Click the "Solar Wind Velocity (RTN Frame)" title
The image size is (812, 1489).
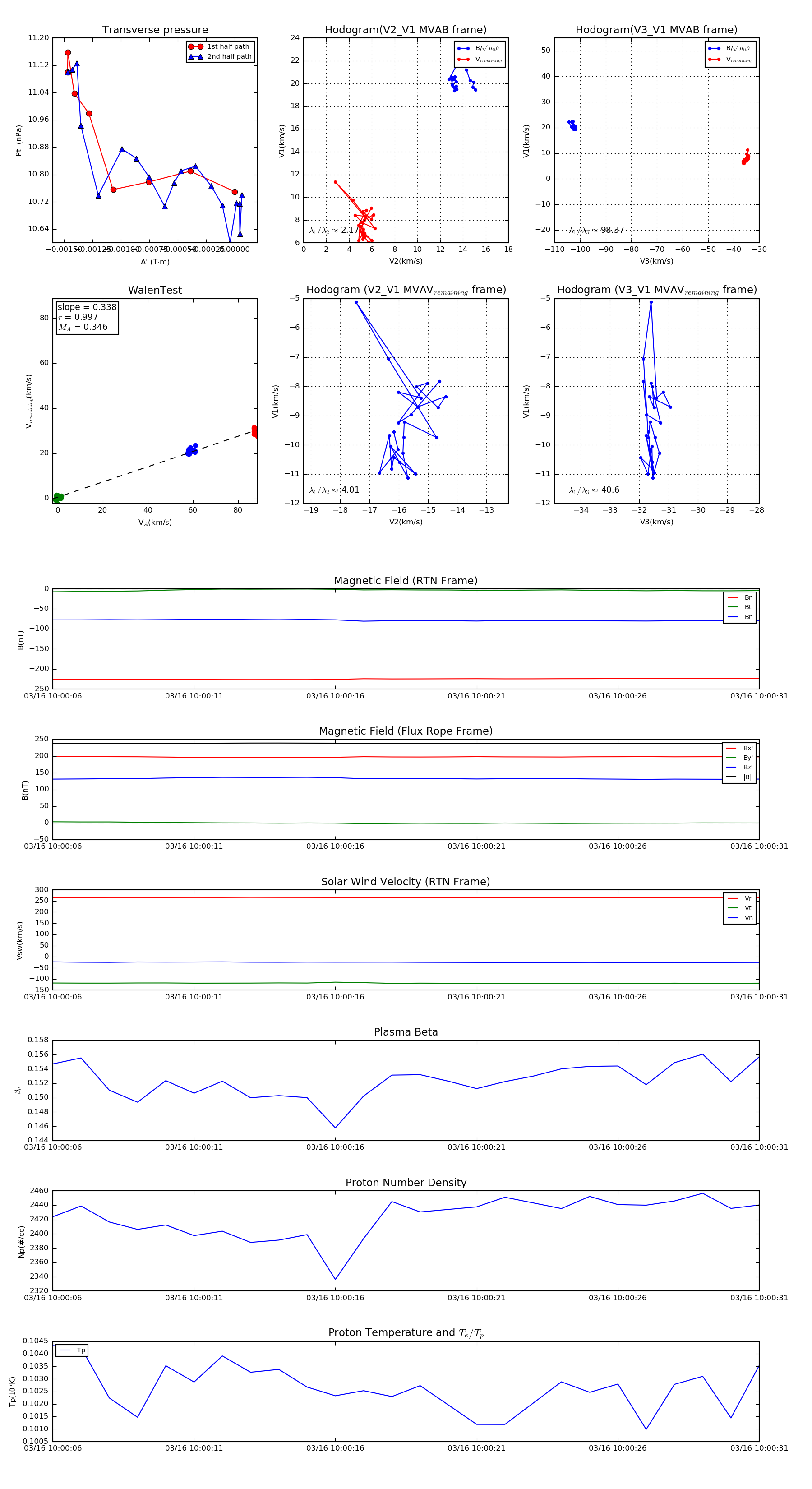click(405, 882)
